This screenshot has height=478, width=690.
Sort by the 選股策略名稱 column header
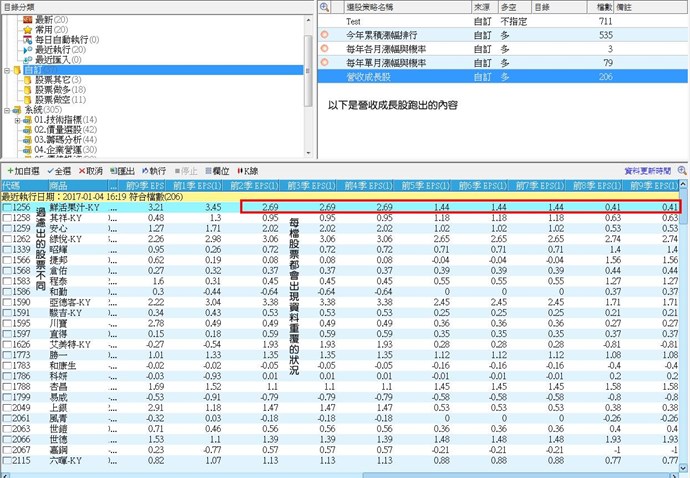pos(380,6)
